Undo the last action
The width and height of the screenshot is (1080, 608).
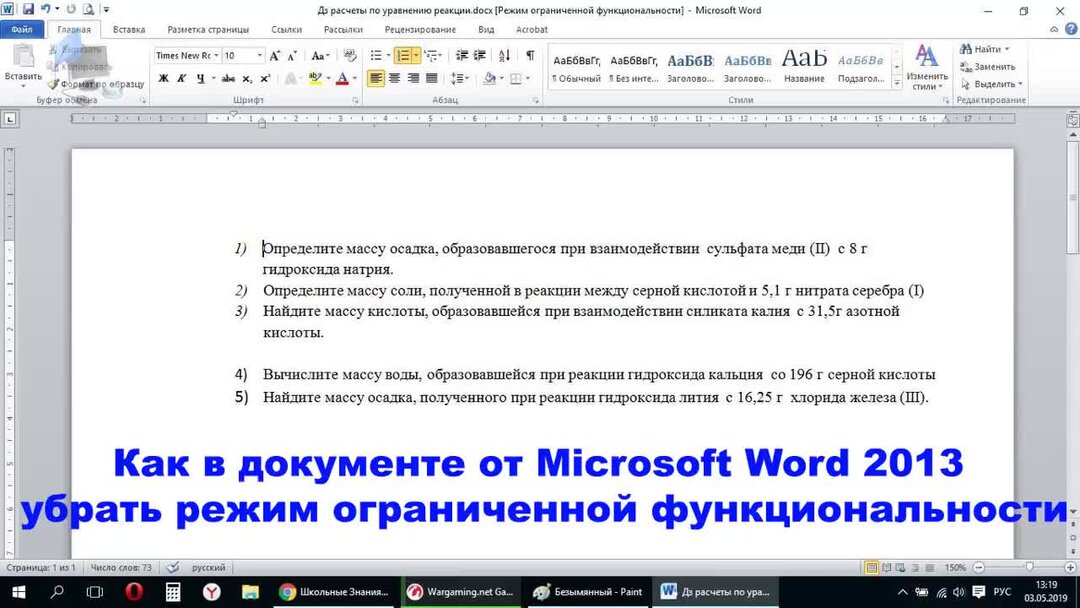tap(45, 10)
